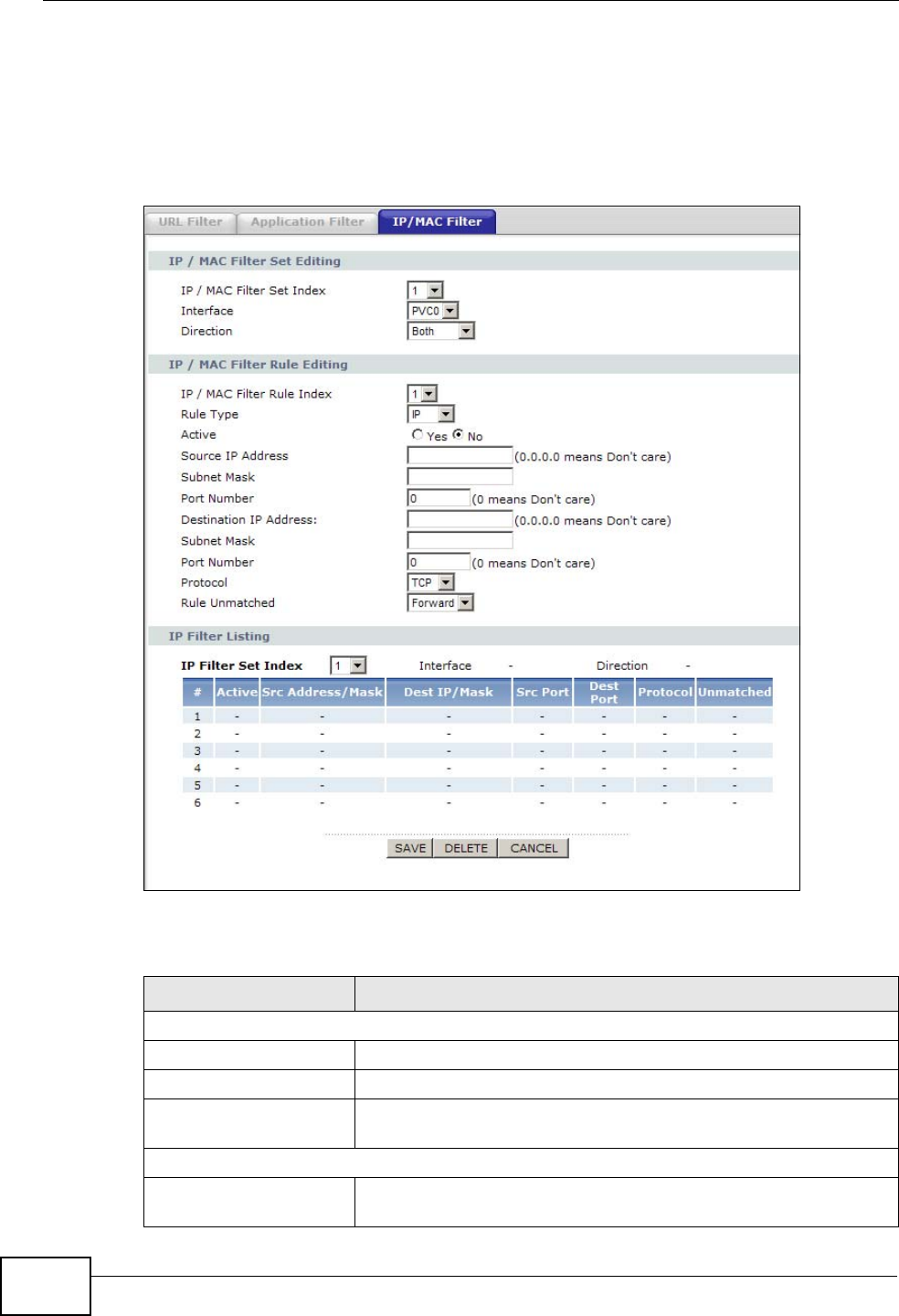Open the IP / MAC Filter Rule Index dropdown
The height and width of the screenshot is (1316, 899).
click(x=422, y=394)
